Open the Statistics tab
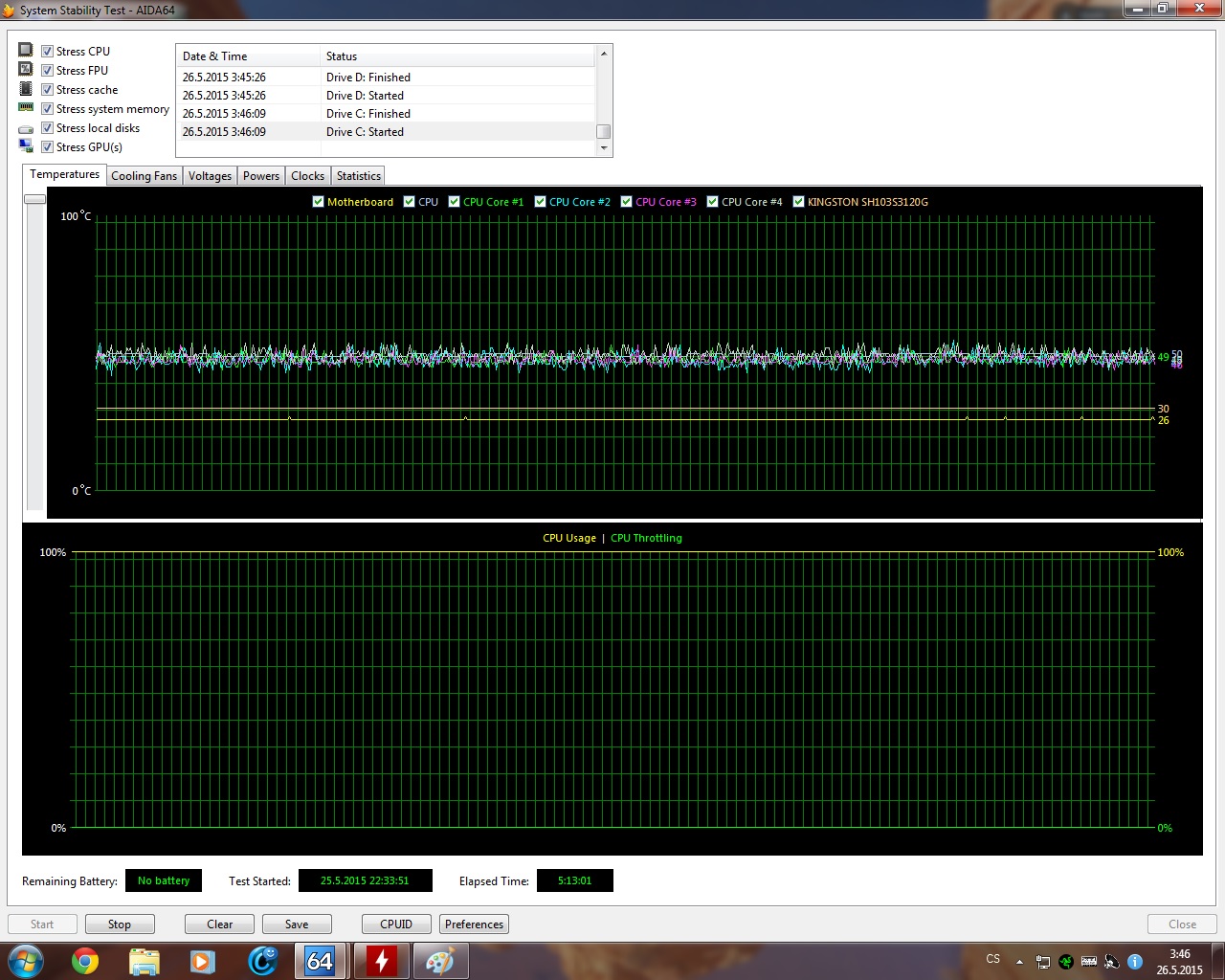This screenshot has width=1225, height=980. click(358, 176)
